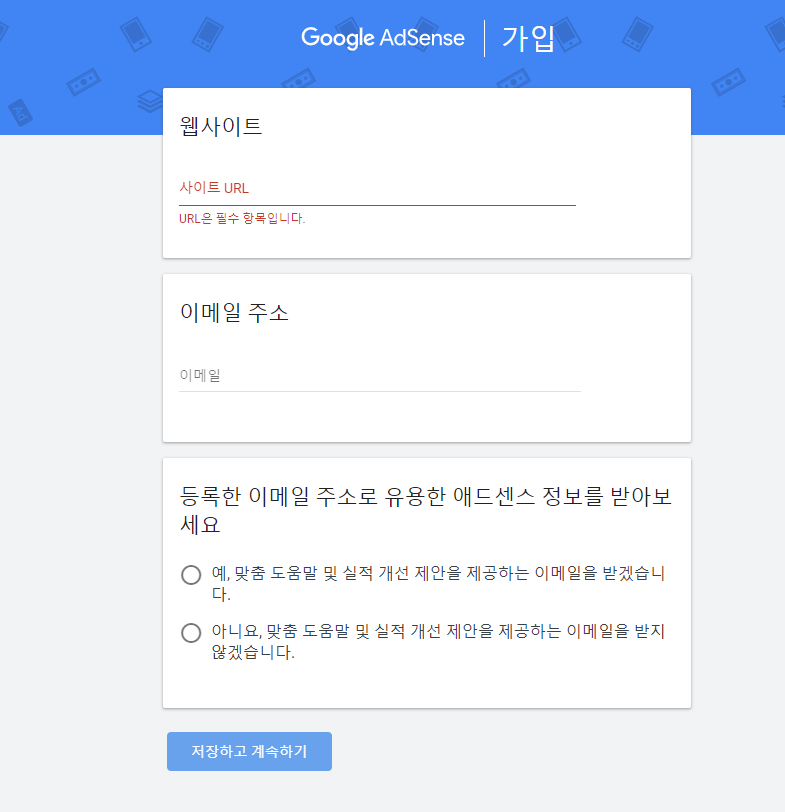Click the Google AdSense logo

tap(383, 38)
